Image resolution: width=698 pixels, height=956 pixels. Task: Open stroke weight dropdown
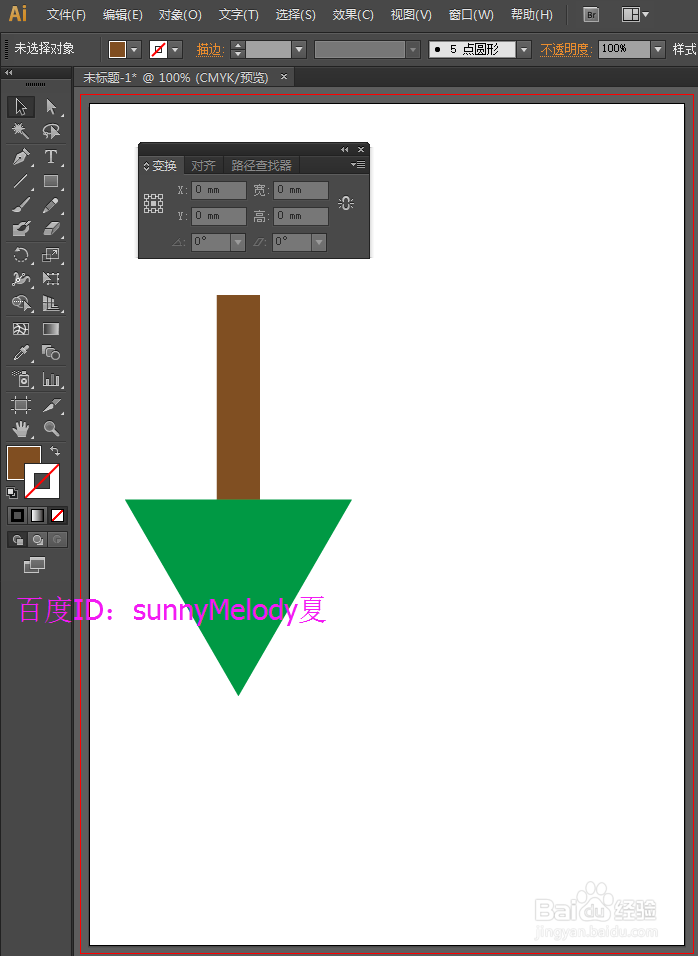(299, 49)
